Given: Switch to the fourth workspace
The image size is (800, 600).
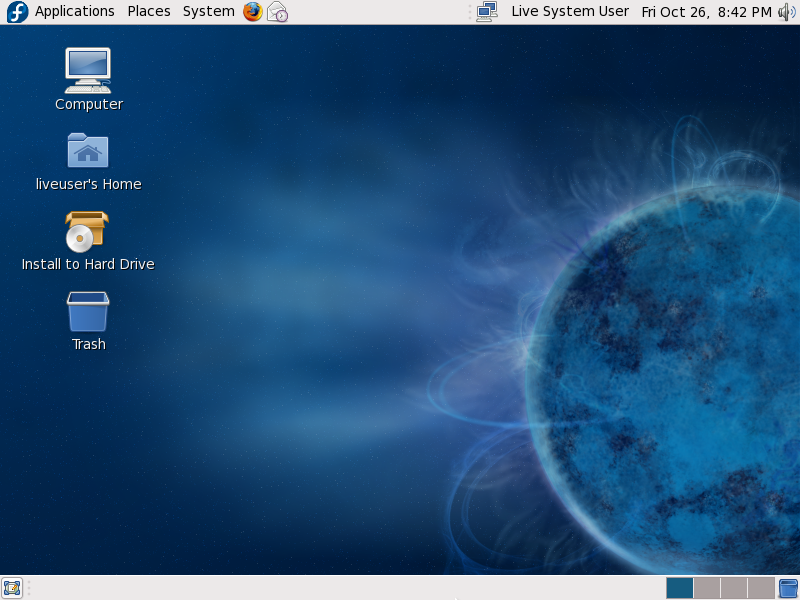Looking at the screenshot, I should click(761, 588).
